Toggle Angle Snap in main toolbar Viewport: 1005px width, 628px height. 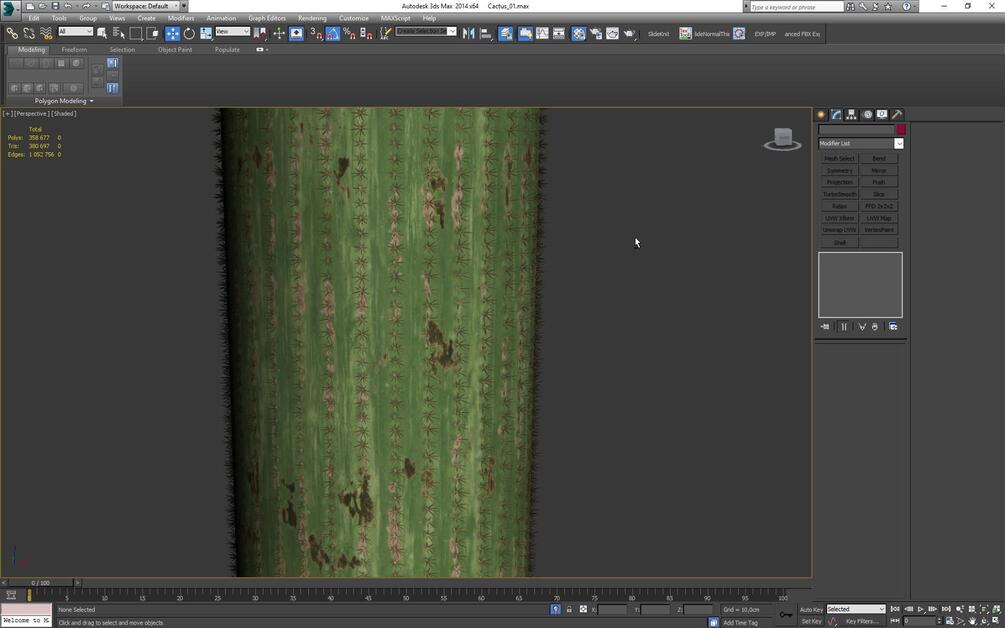coord(333,33)
